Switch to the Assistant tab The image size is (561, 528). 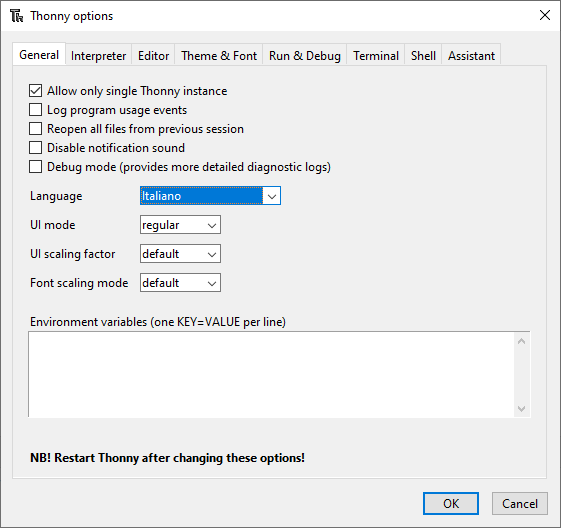471,55
